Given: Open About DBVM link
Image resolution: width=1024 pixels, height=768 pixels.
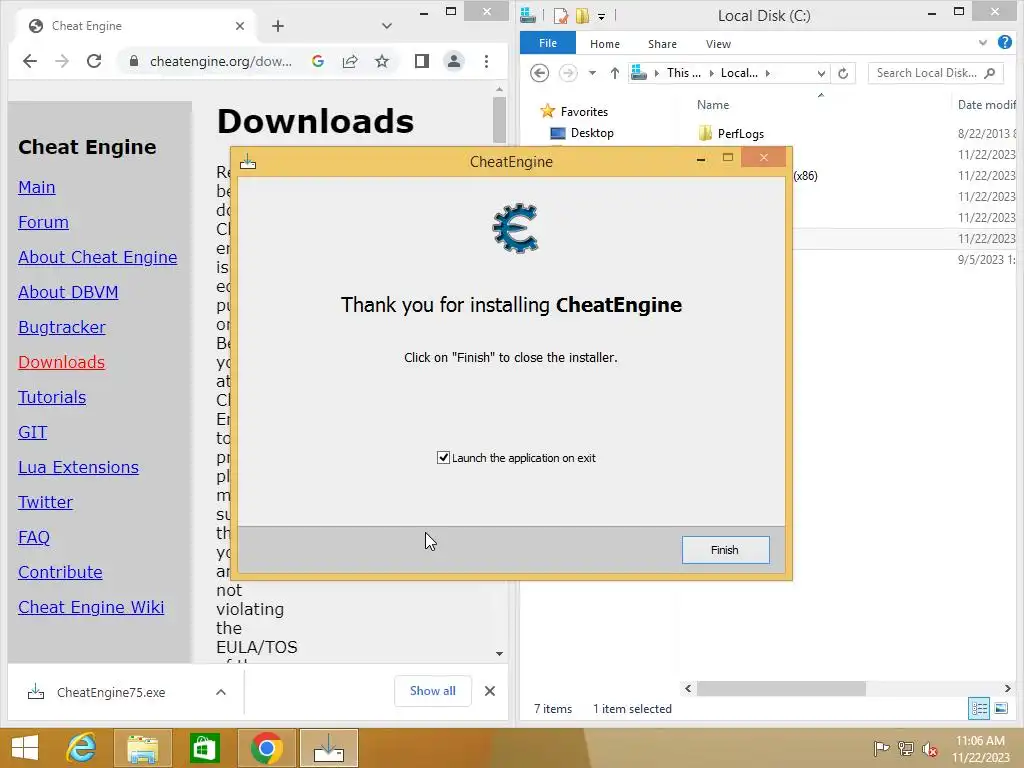Looking at the screenshot, I should 68,292.
